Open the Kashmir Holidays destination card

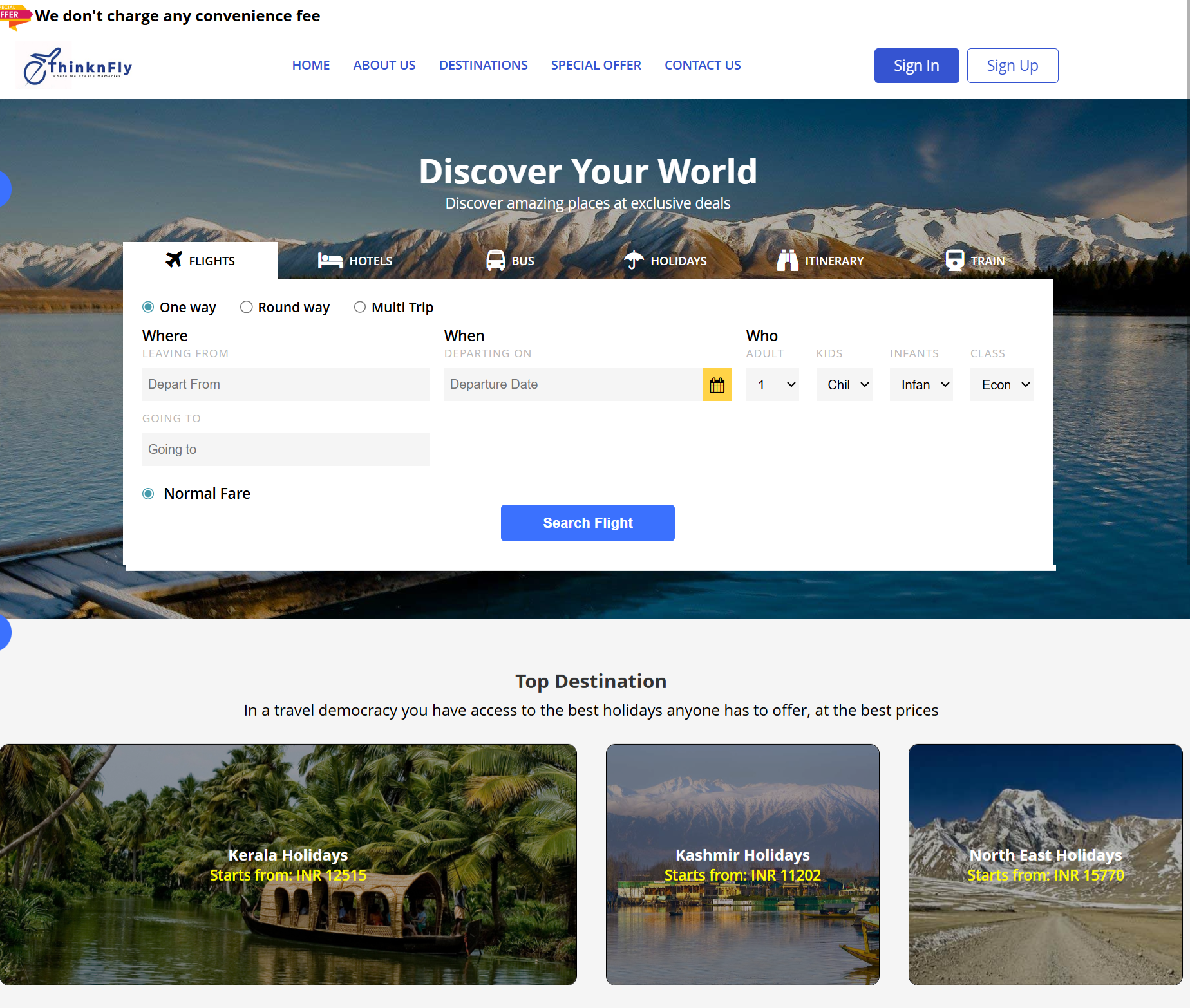point(742,864)
